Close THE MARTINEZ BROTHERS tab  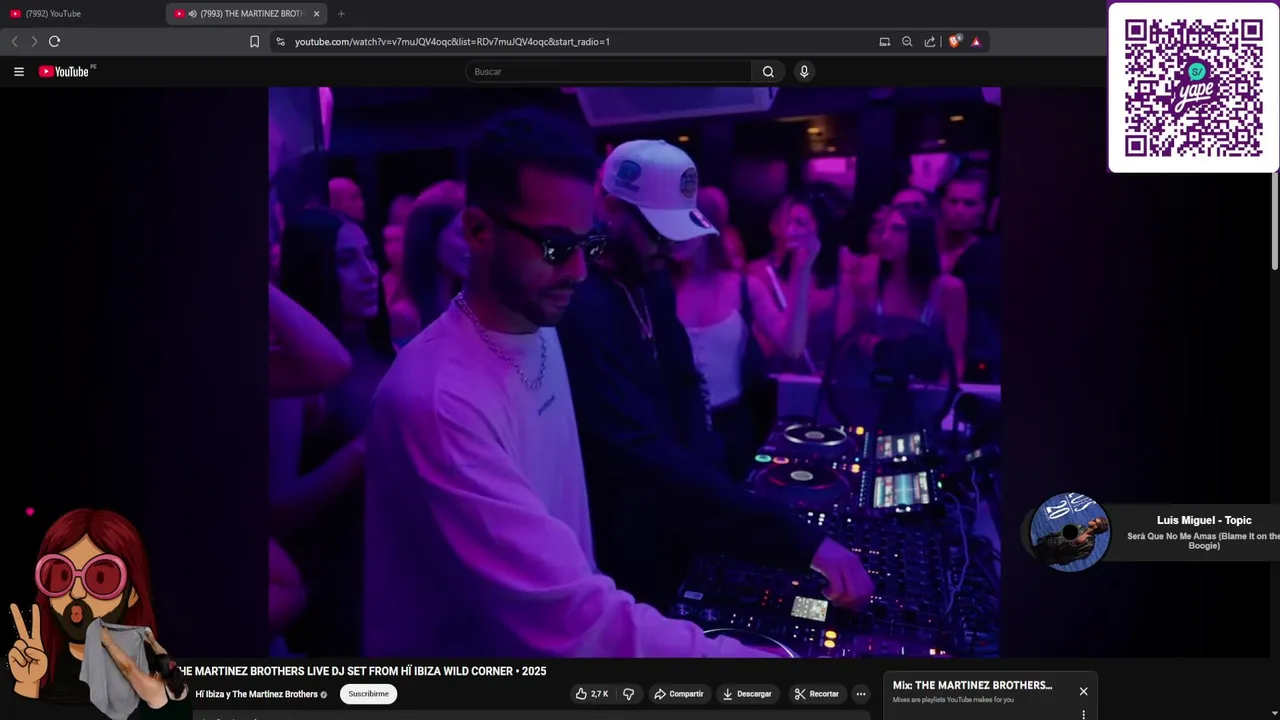(316, 13)
